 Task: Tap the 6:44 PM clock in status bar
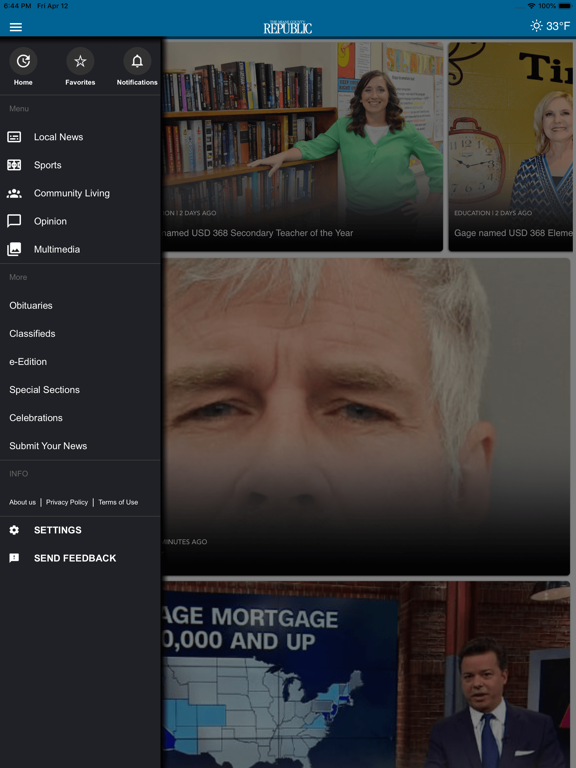[17, 6]
